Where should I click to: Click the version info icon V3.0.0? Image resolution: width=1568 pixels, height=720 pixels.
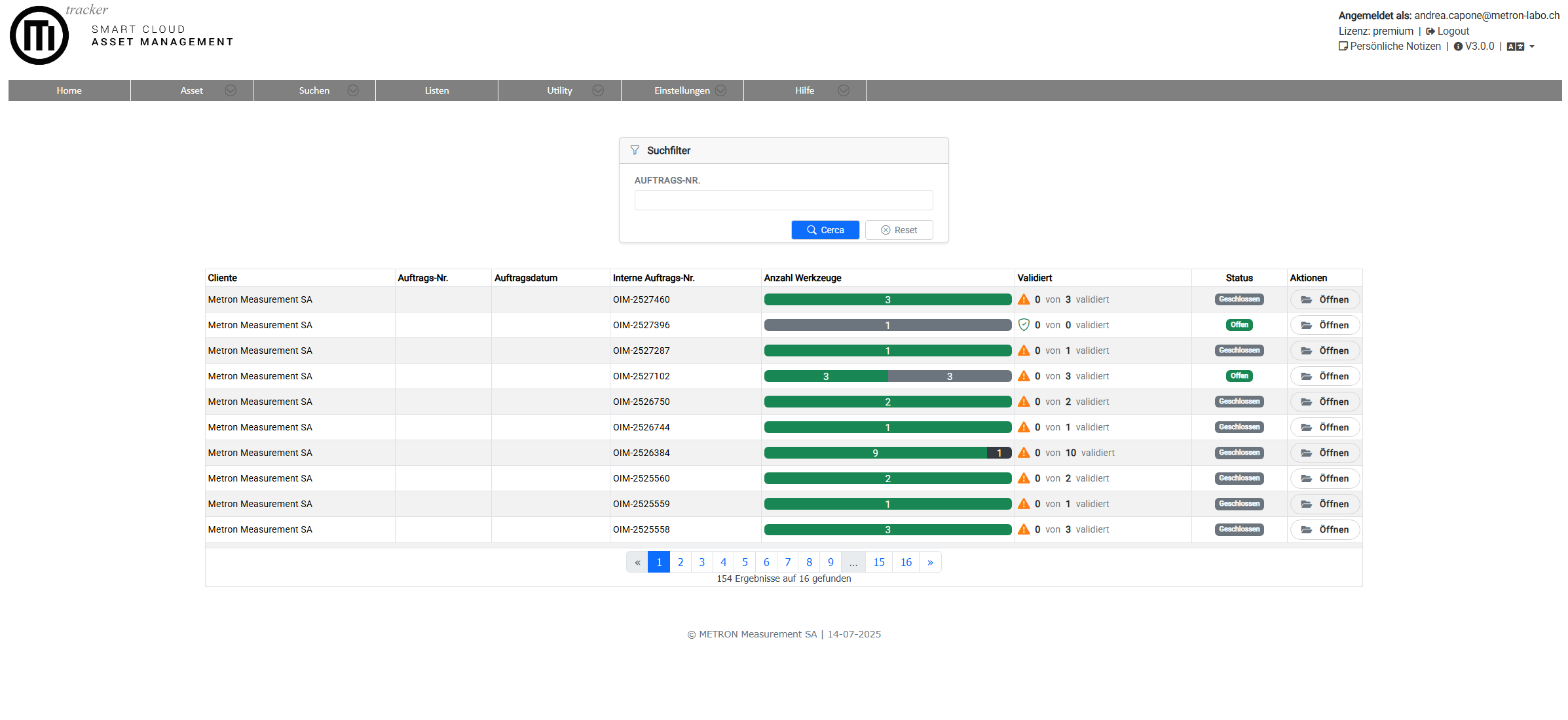(1458, 47)
